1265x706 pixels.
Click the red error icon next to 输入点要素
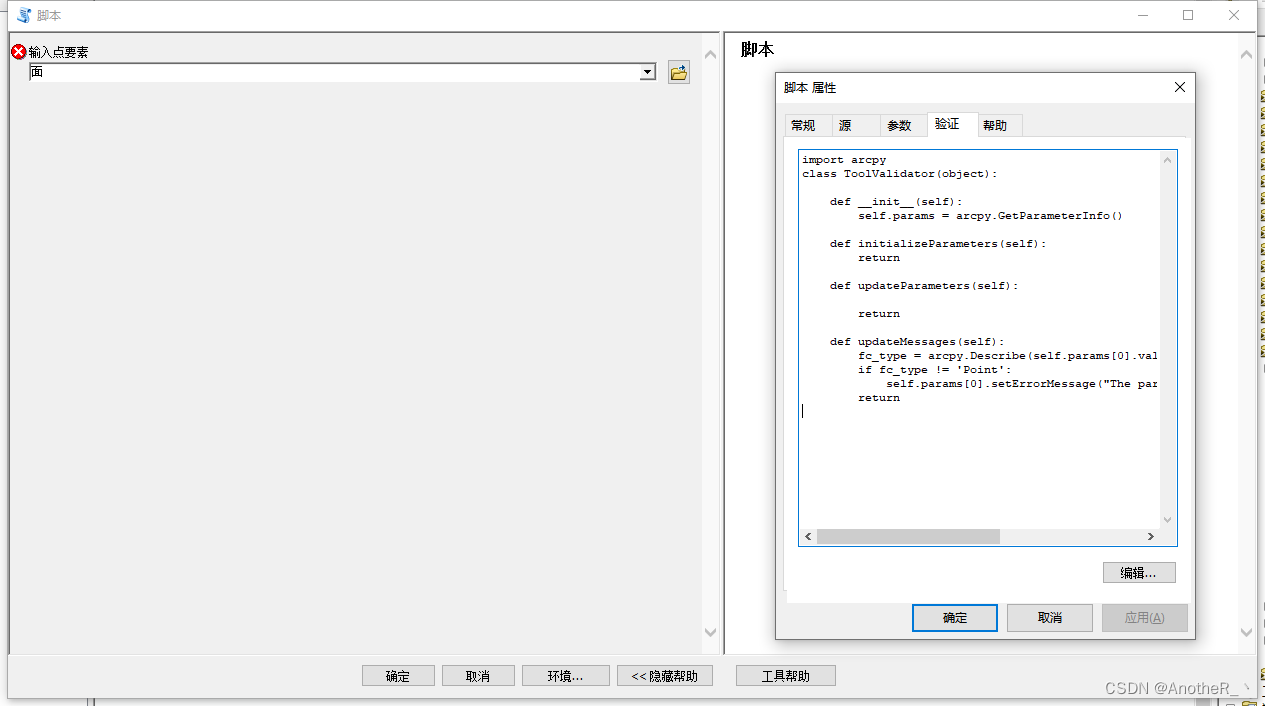(x=19, y=52)
